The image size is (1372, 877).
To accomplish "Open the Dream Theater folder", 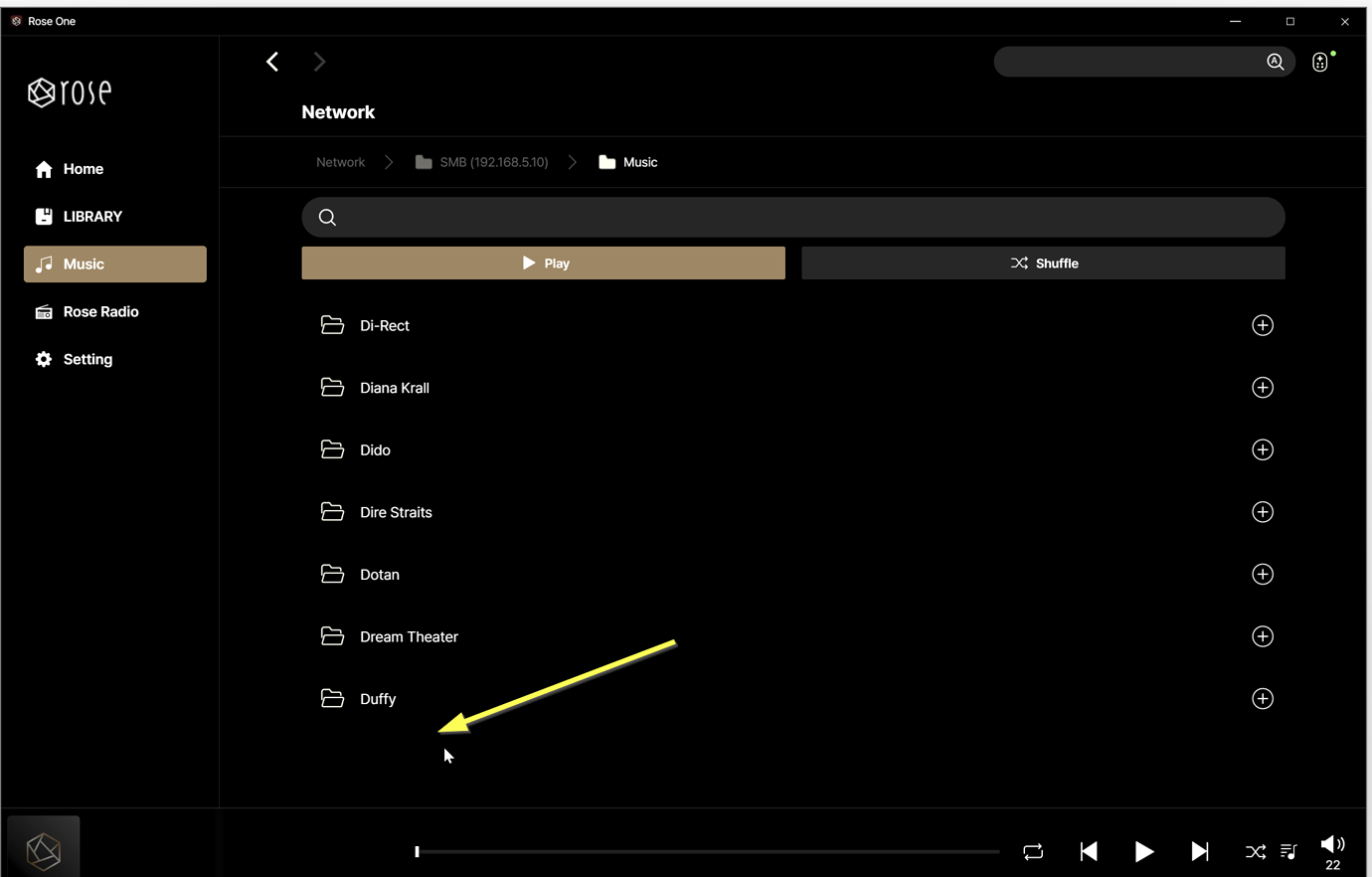I will 409,636.
